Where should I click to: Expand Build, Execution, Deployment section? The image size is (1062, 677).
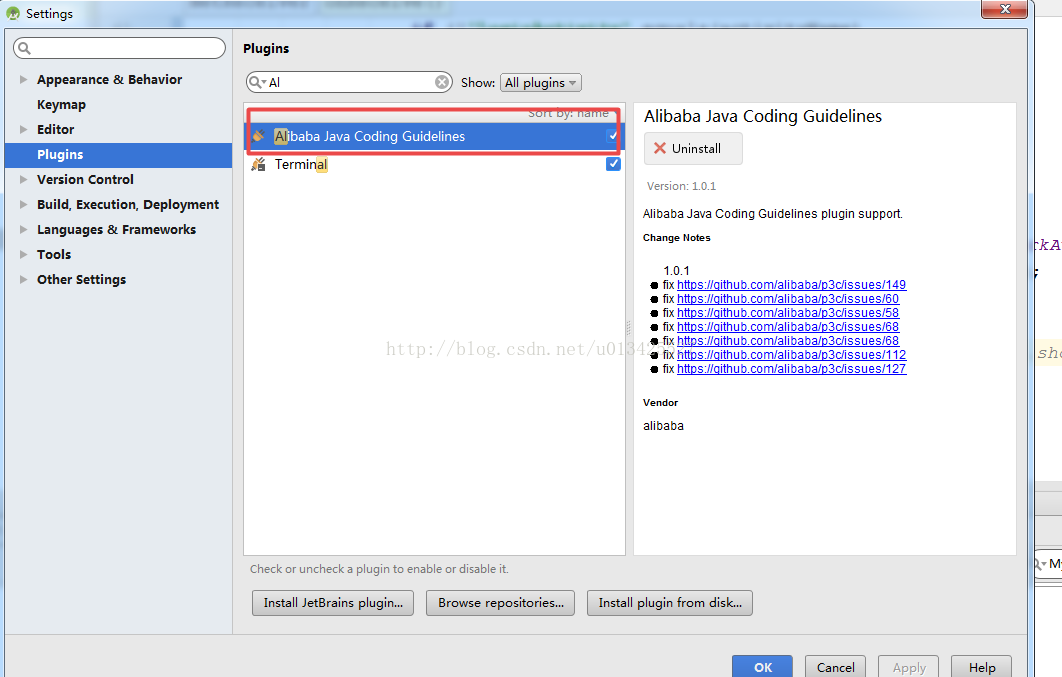point(24,204)
